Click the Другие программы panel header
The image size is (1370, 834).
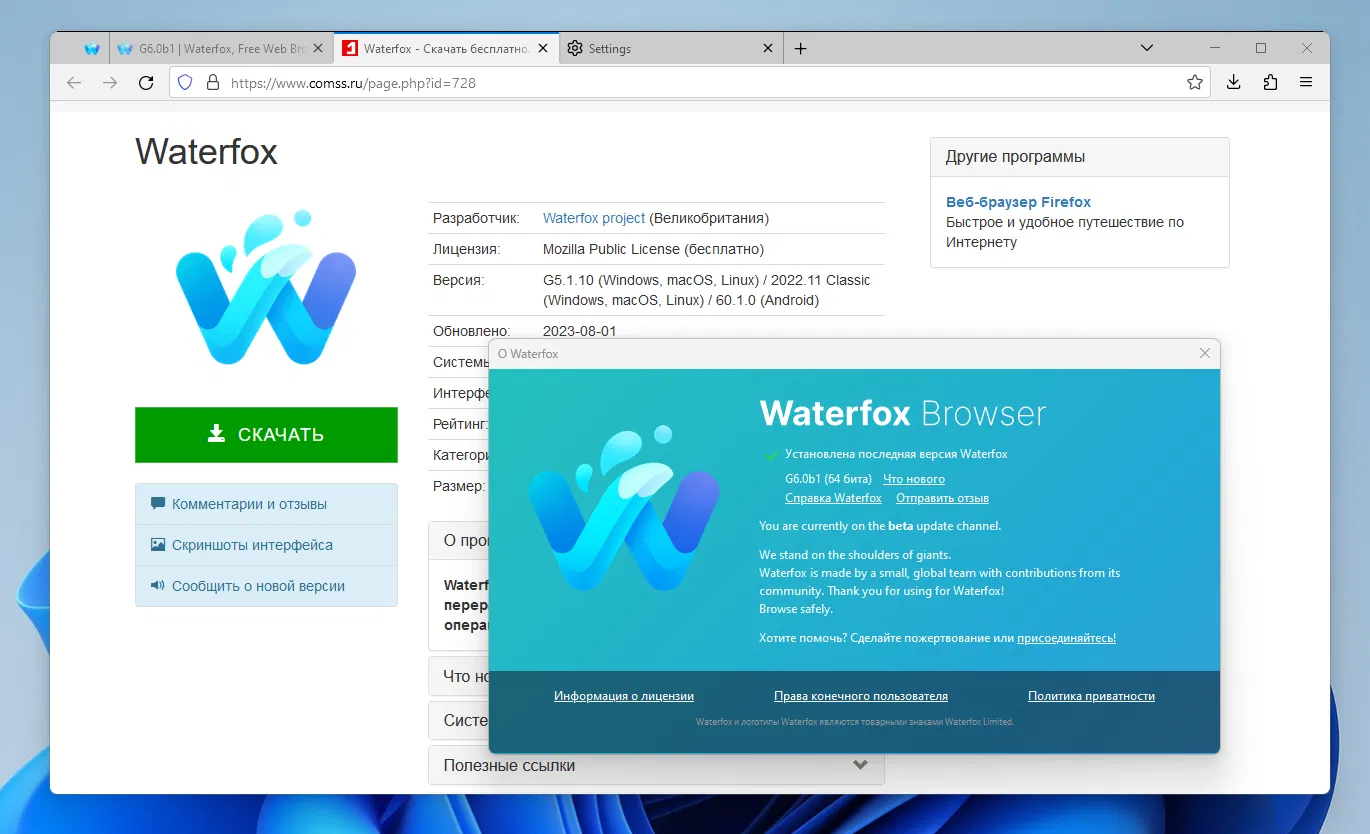tap(1079, 157)
